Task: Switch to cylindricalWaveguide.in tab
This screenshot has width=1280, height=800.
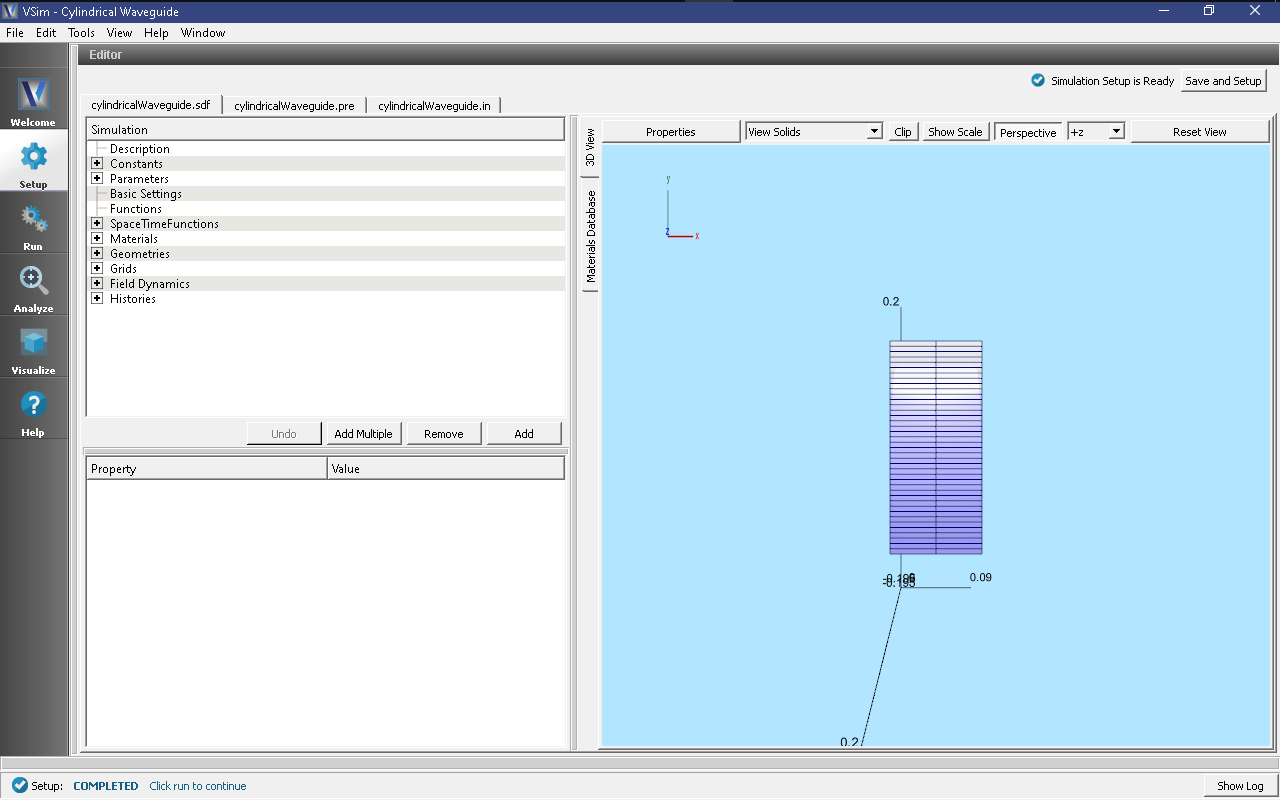Action: [x=434, y=105]
